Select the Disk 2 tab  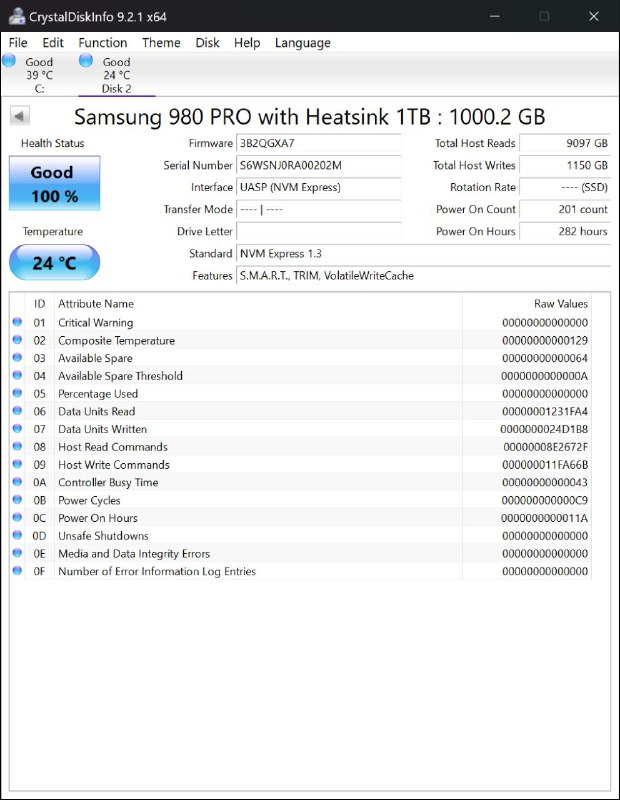click(116, 75)
